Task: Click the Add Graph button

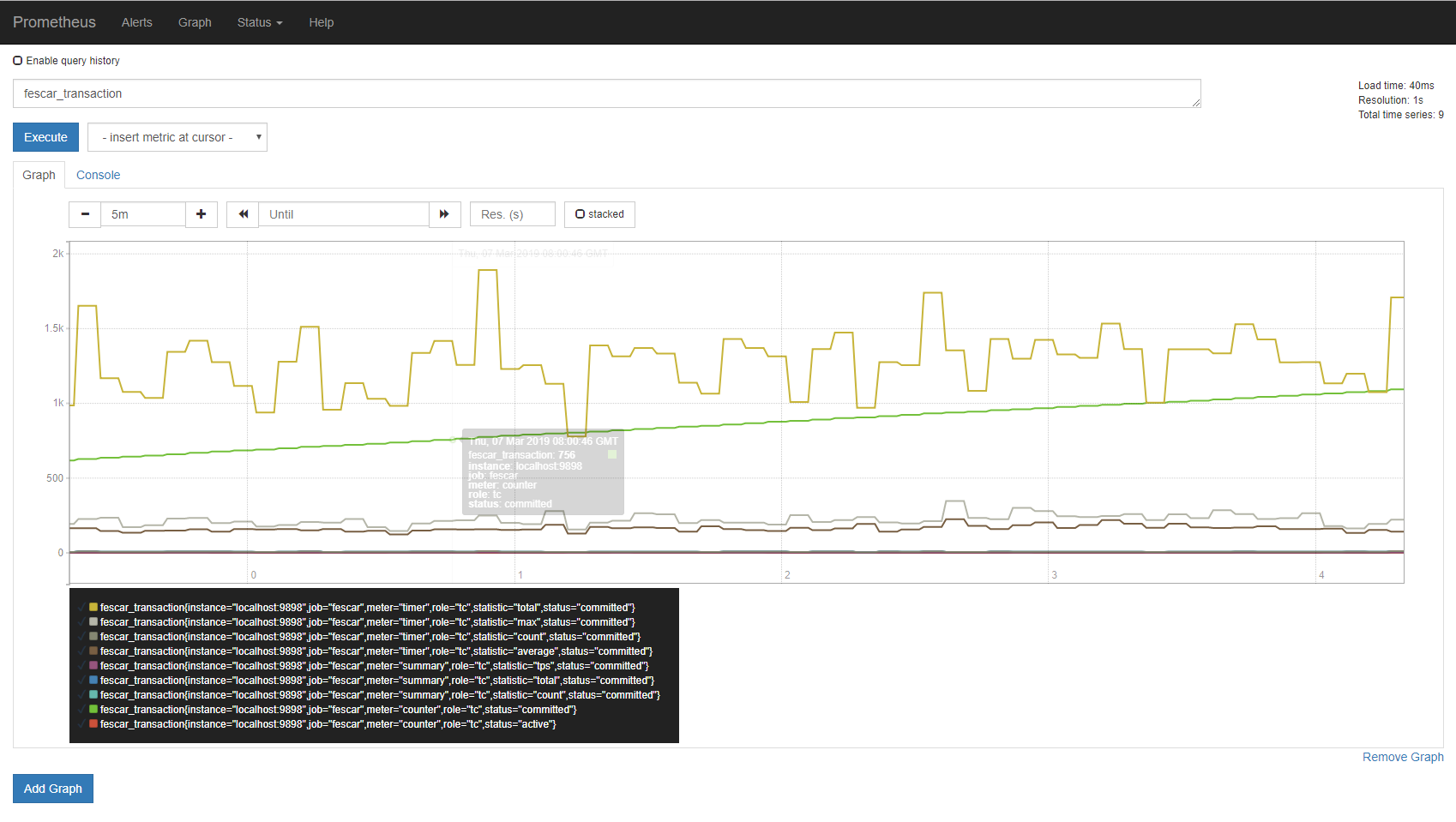Action: point(53,789)
